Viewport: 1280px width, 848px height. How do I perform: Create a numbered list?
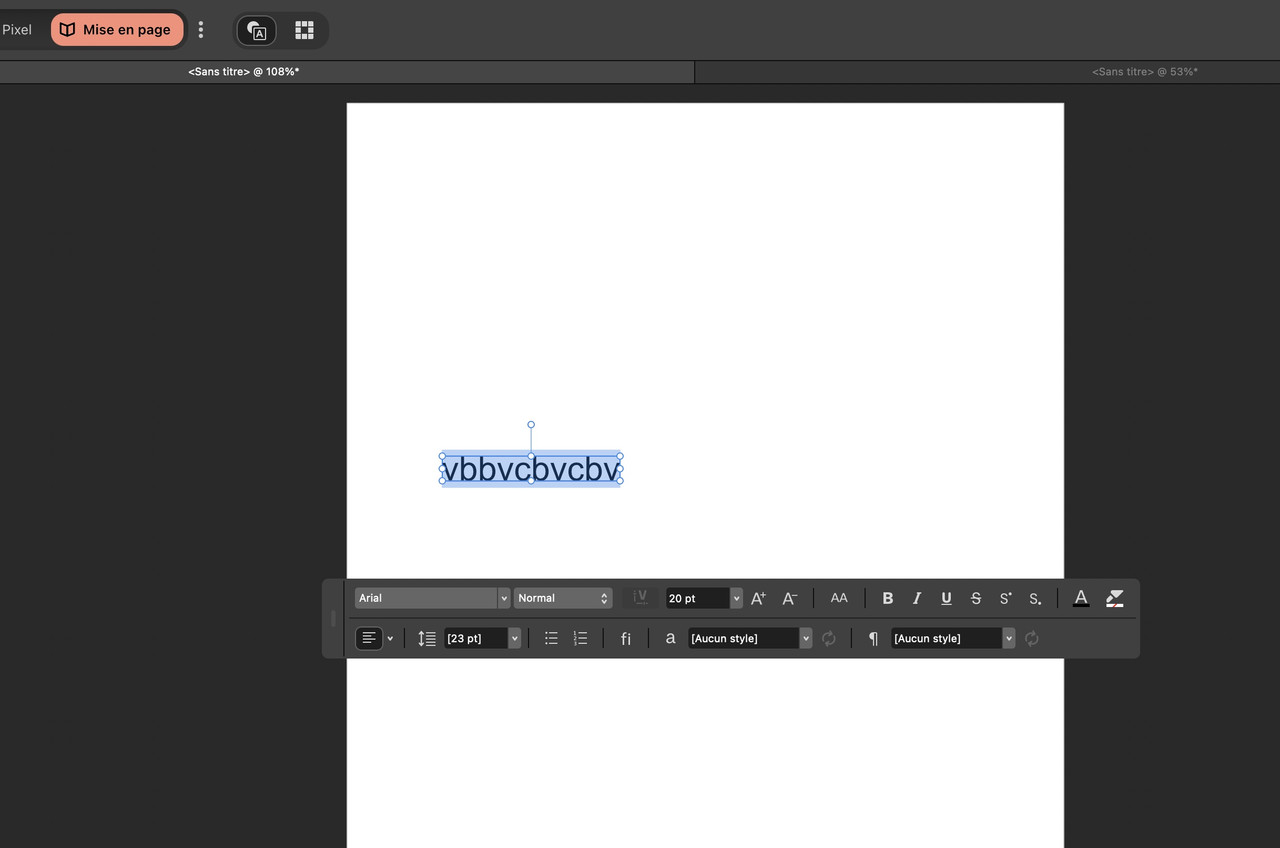click(x=580, y=638)
